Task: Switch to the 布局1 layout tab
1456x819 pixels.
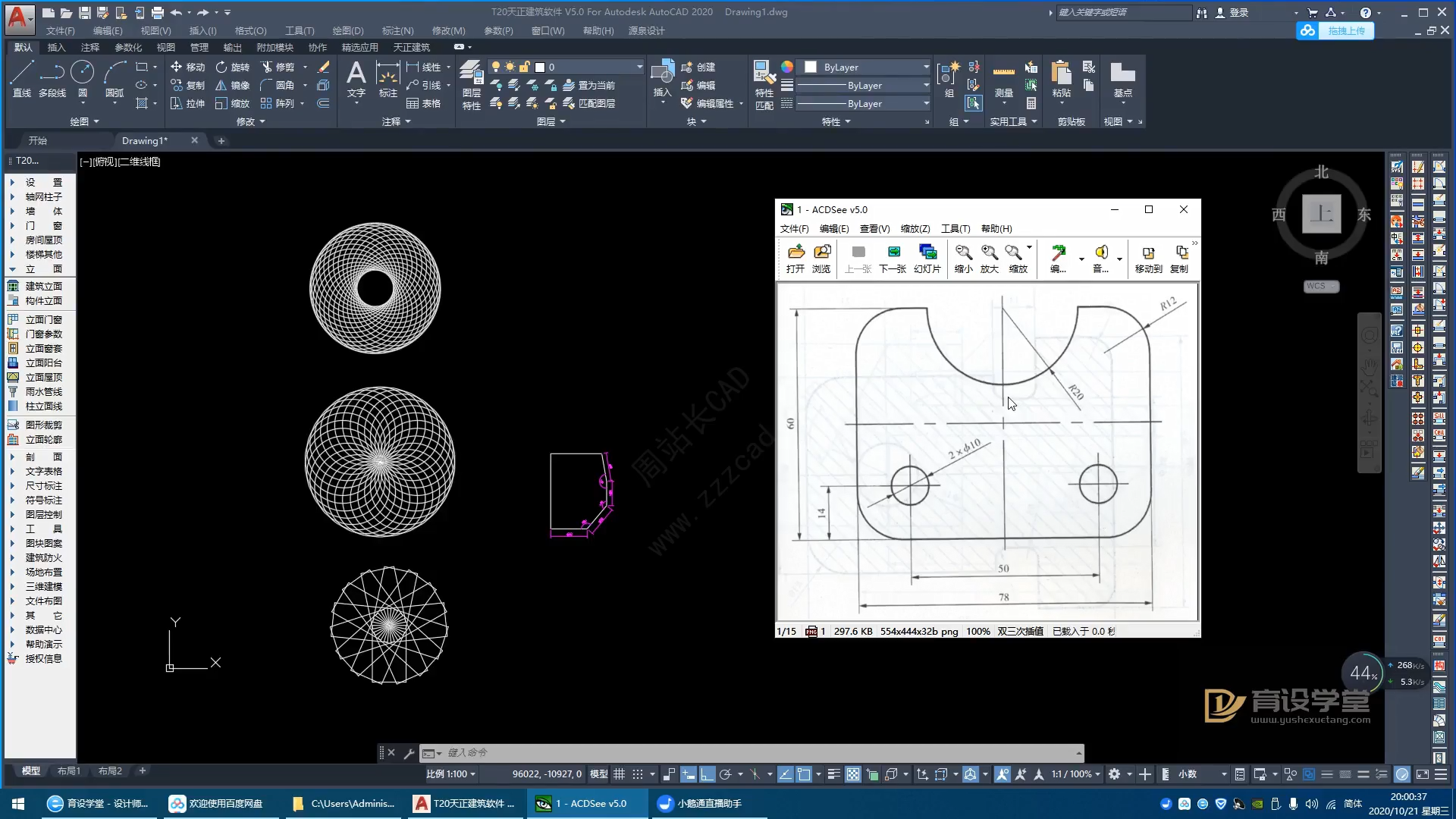Action: 68,770
